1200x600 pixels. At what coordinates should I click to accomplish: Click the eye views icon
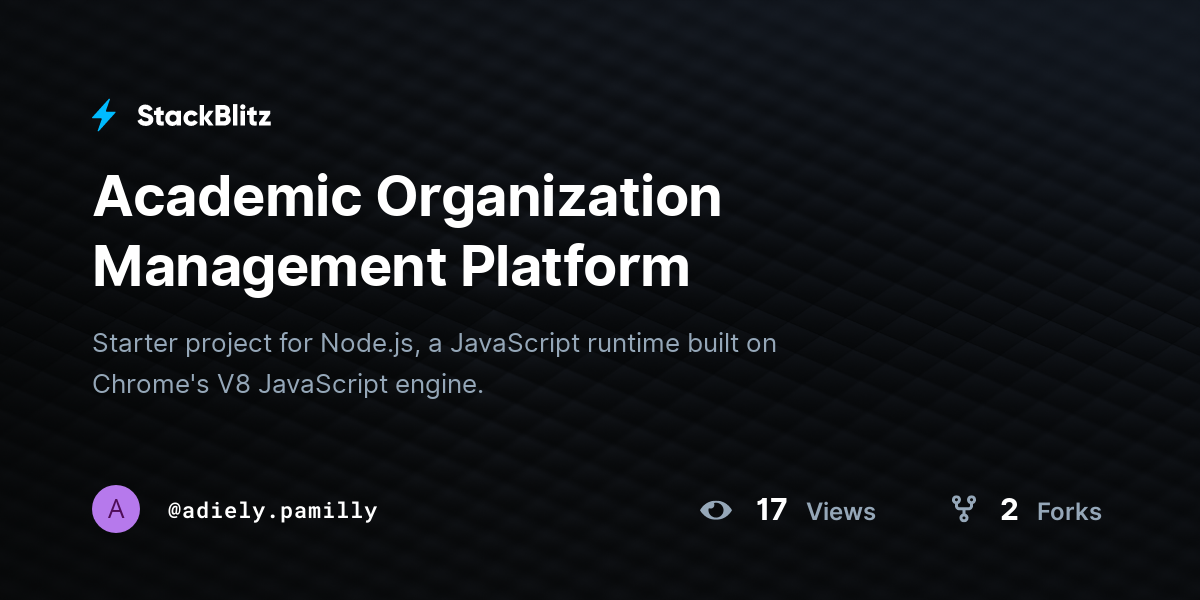[x=716, y=510]
